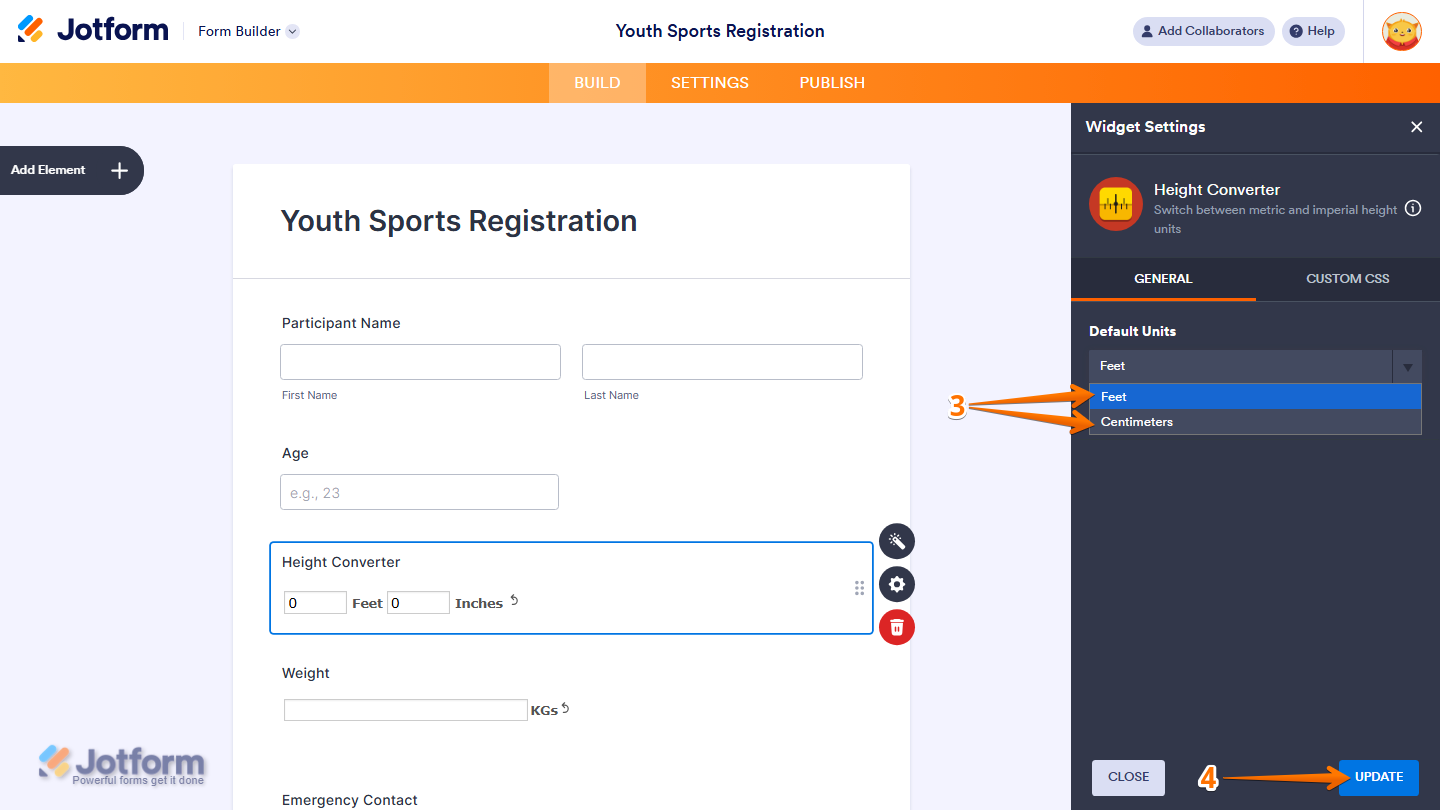The height and width of the screenshot is (810, 1440).
Task: Click the Jotform logo
Action: [x=93, y=30]
